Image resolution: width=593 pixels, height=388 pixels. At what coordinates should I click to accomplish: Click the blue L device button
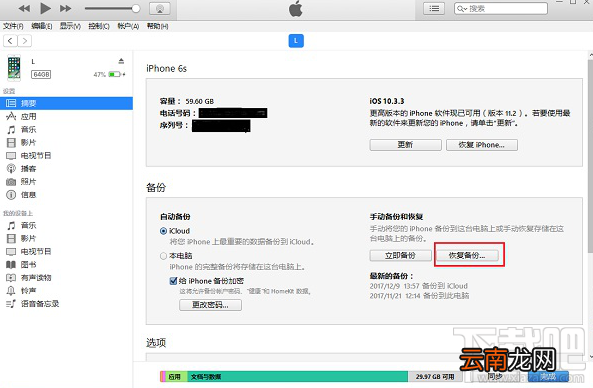click(x=296, y=41)
